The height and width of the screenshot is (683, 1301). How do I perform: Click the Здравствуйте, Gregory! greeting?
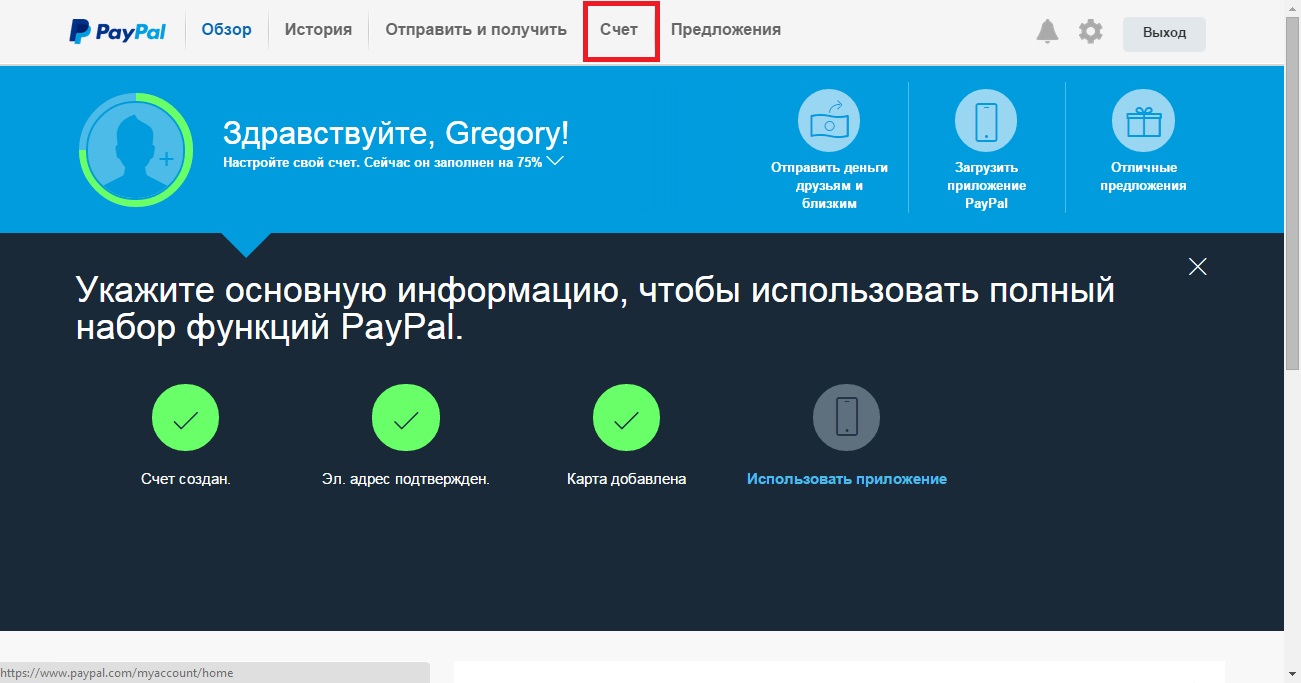click(x=396, y=134)
